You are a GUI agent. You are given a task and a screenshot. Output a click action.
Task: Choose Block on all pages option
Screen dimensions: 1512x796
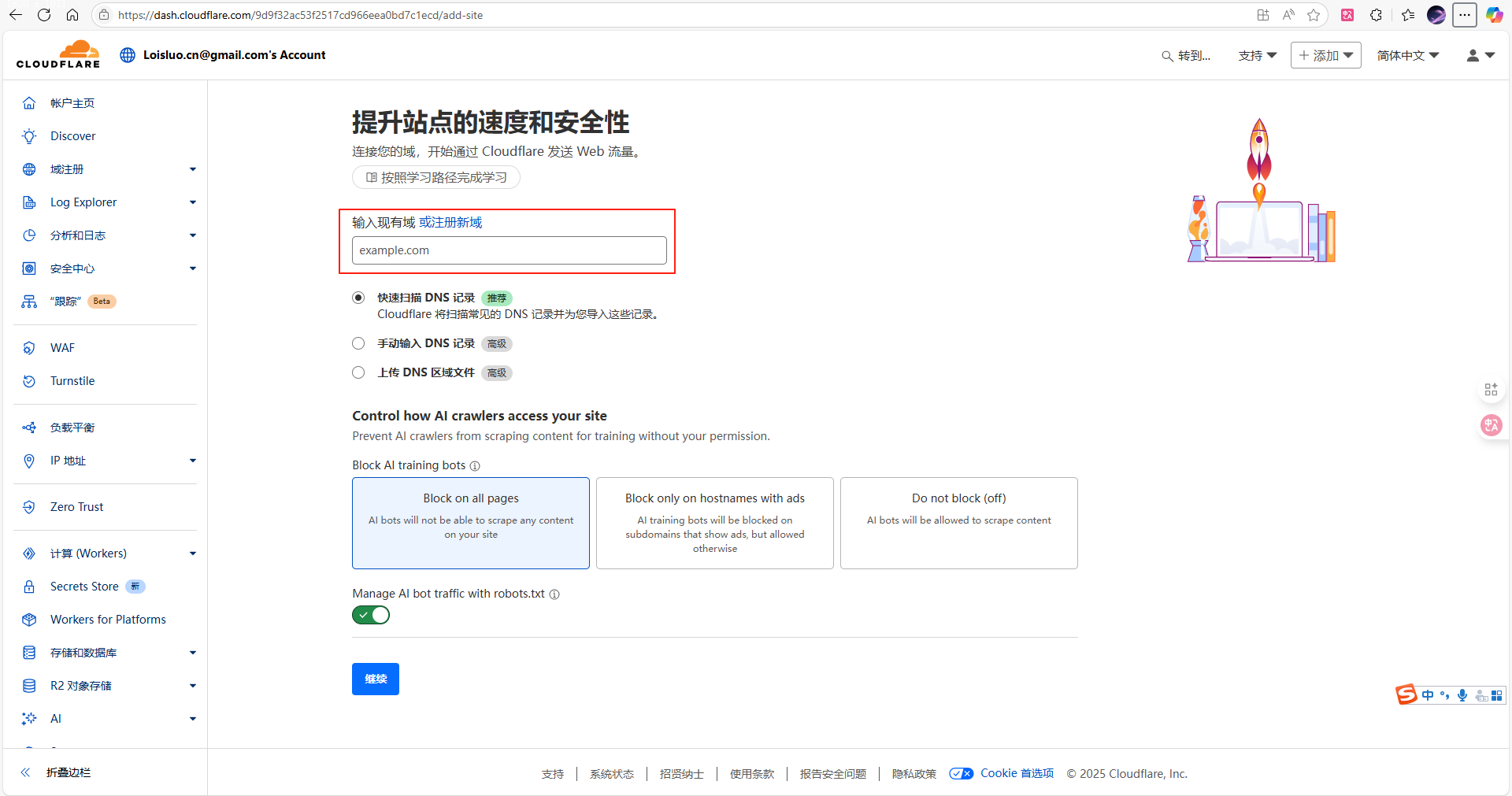[471, 523]
